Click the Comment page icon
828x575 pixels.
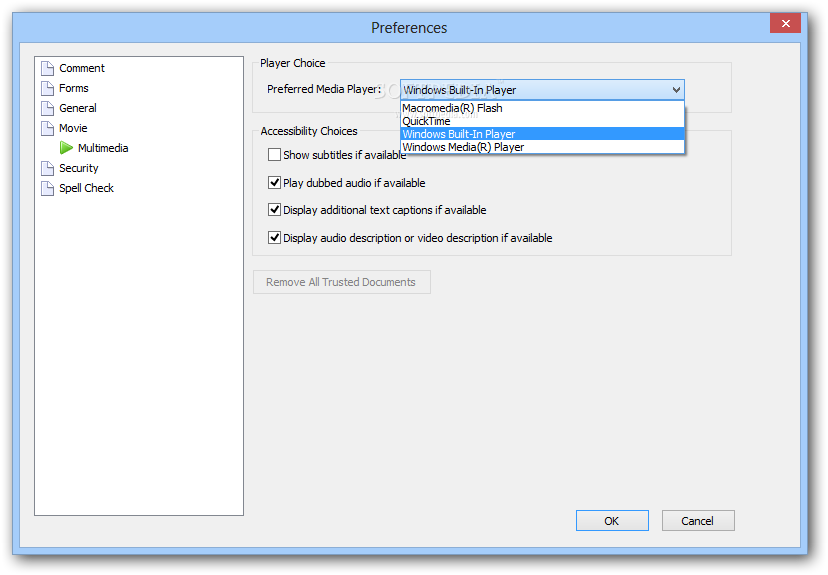point(48,68)
